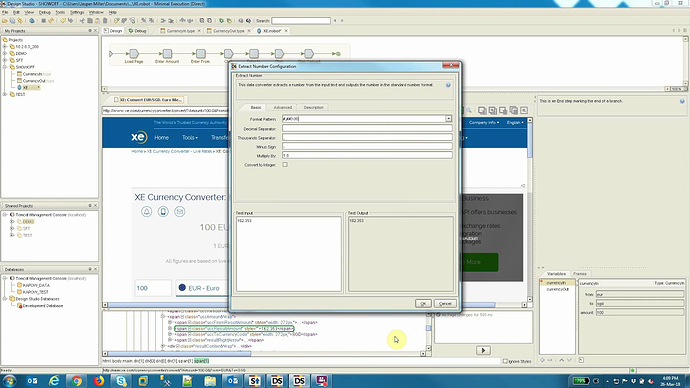Screen dimensions: 690x388
Task: Click the Tools link in XE navigation
Action: [190, 138]
